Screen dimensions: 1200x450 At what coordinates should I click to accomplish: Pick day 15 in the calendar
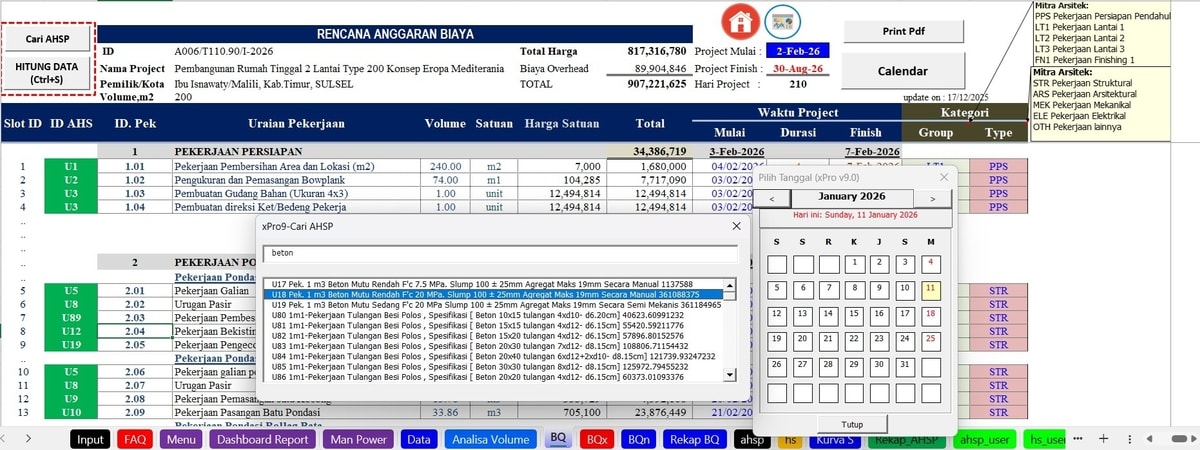coord(853,315)
